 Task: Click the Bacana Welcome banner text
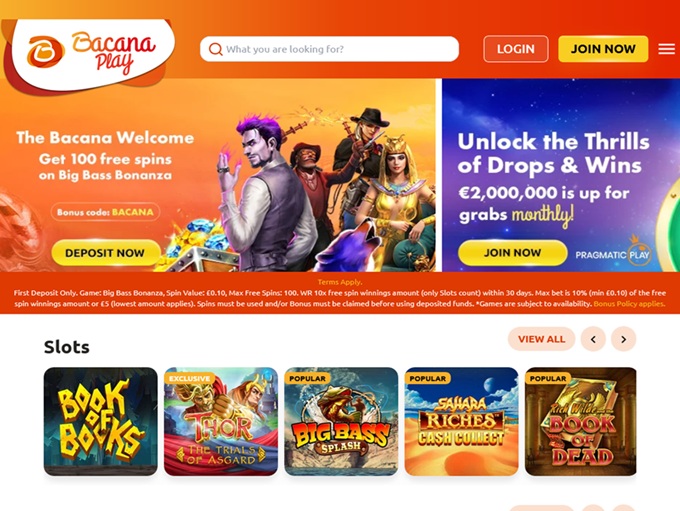point(105,138)
